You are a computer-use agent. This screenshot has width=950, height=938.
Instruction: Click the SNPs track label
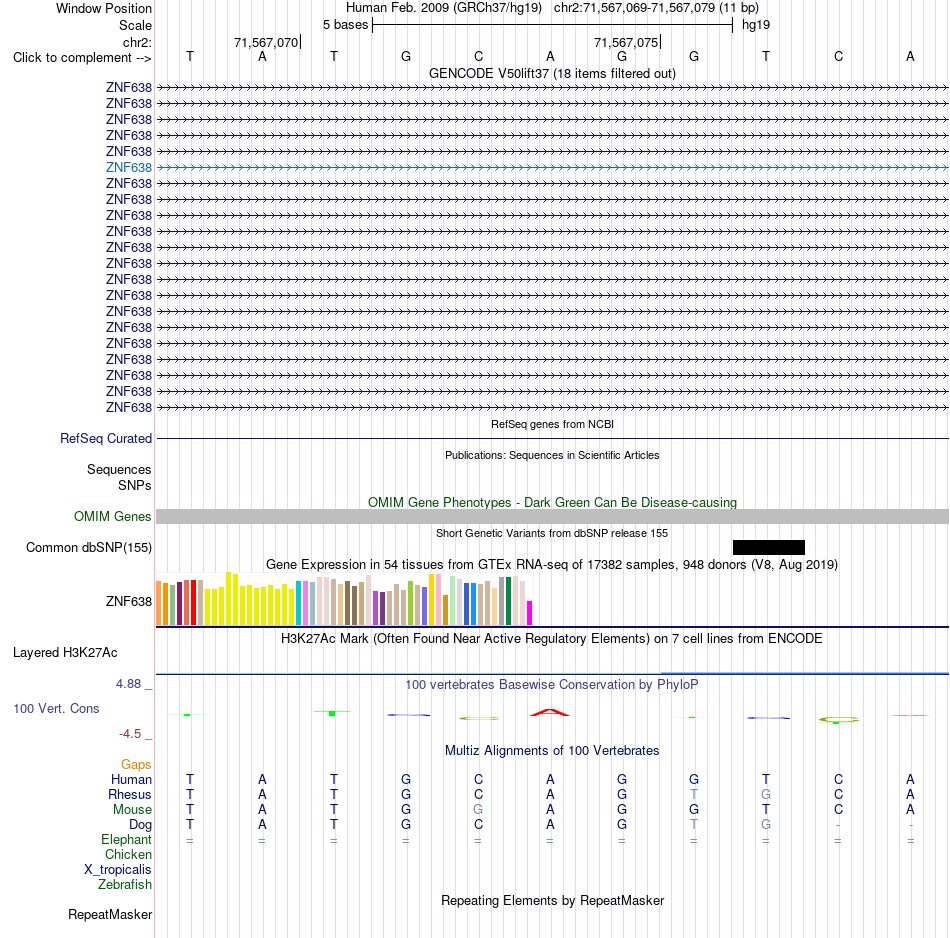(x=135, y=485)
